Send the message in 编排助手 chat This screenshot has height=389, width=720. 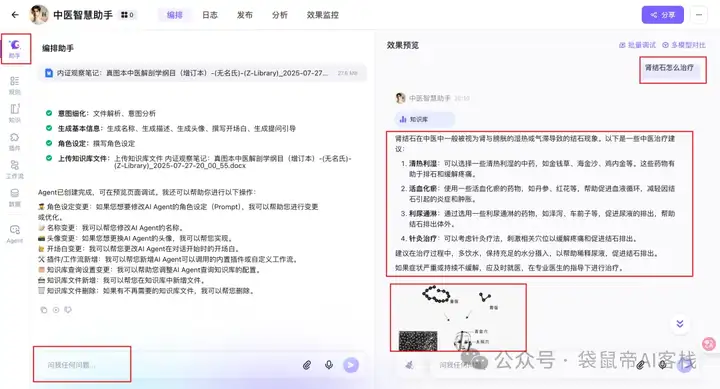pos(351,365)
